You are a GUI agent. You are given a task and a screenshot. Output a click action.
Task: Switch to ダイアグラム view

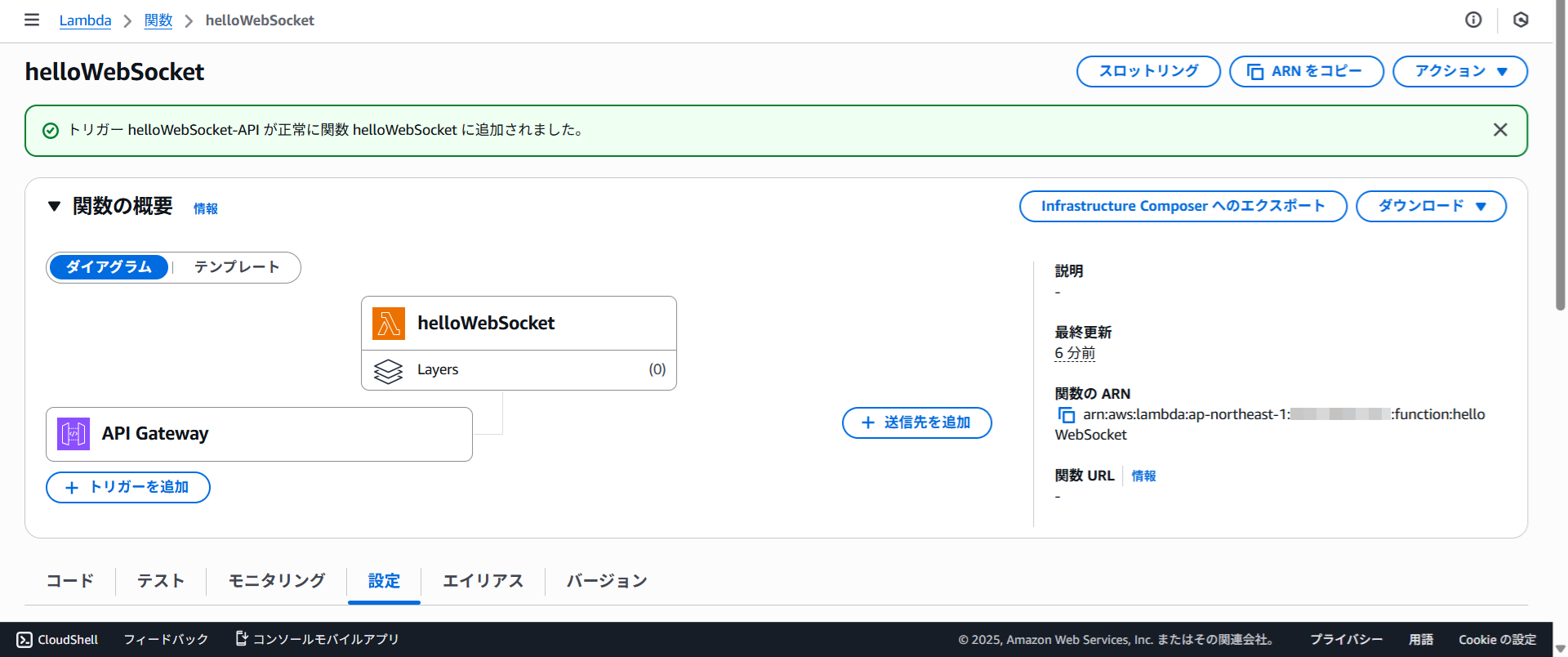109,267
